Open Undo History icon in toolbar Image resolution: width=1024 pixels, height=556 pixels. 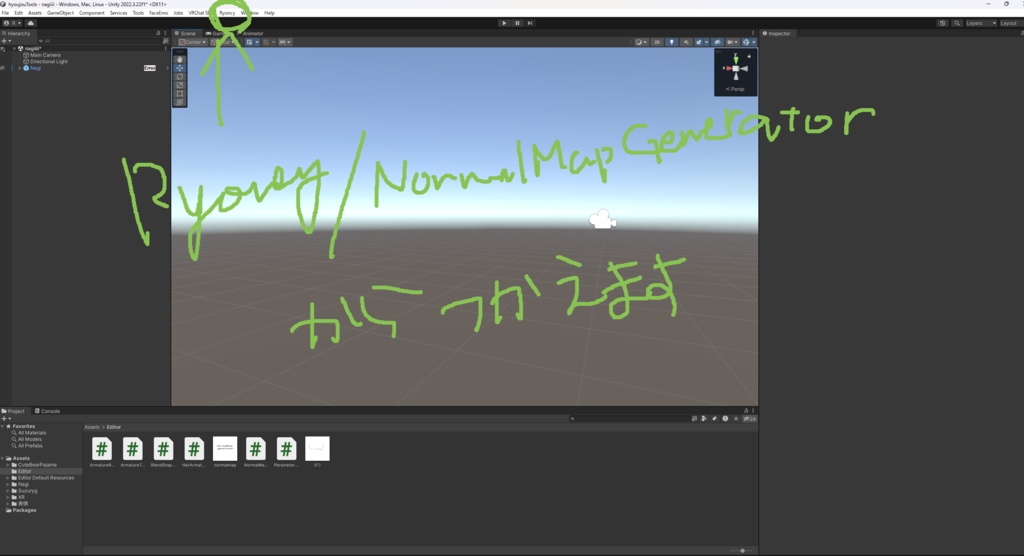click(942, 23)
